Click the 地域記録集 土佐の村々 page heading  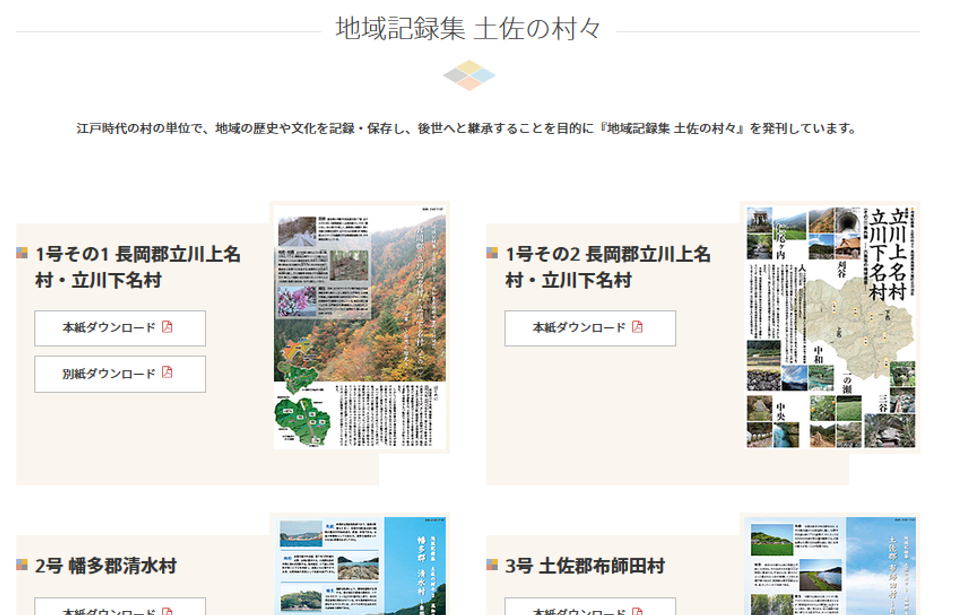pos(468,28)
